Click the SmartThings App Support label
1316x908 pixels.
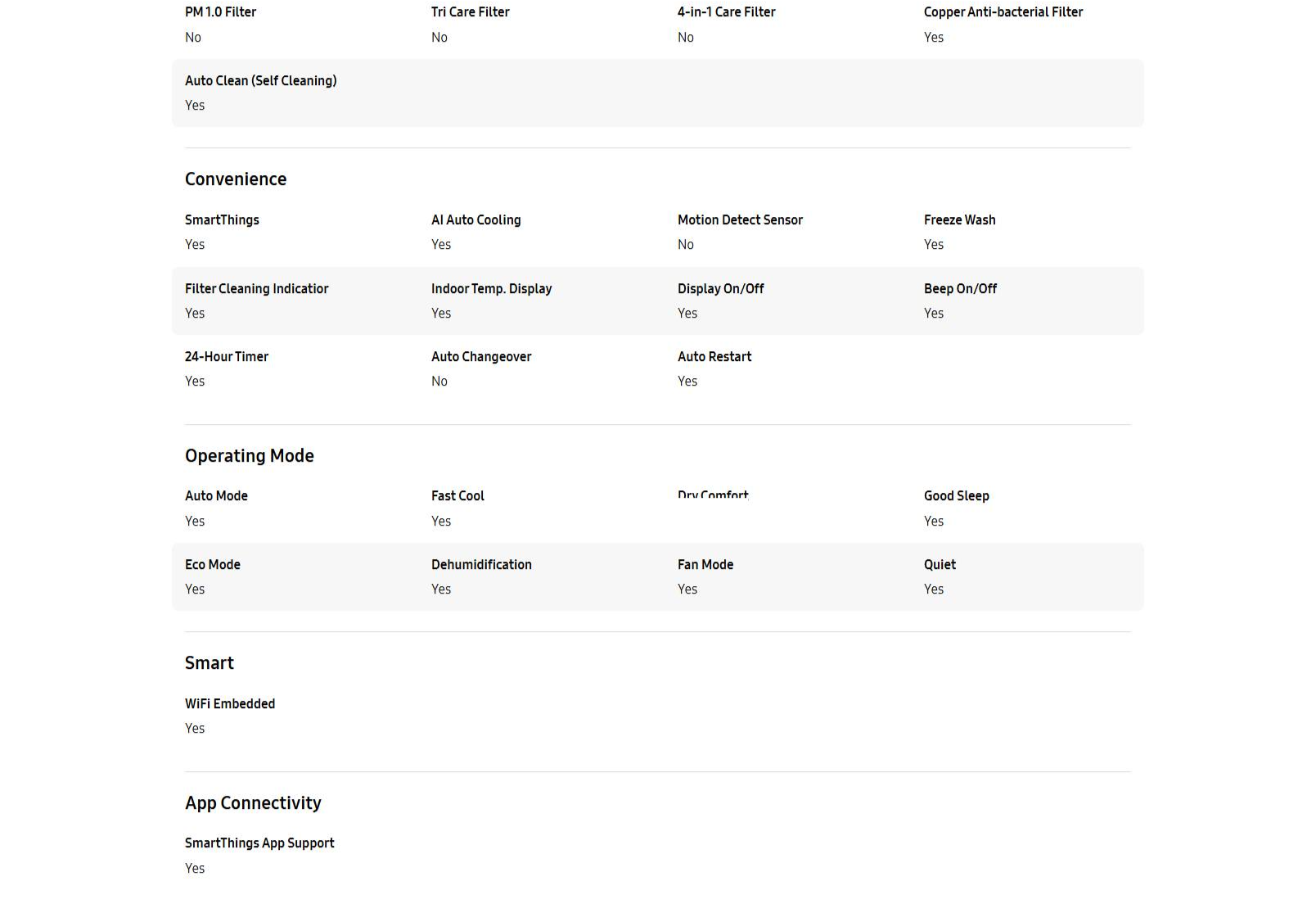(x=259, y=843)
